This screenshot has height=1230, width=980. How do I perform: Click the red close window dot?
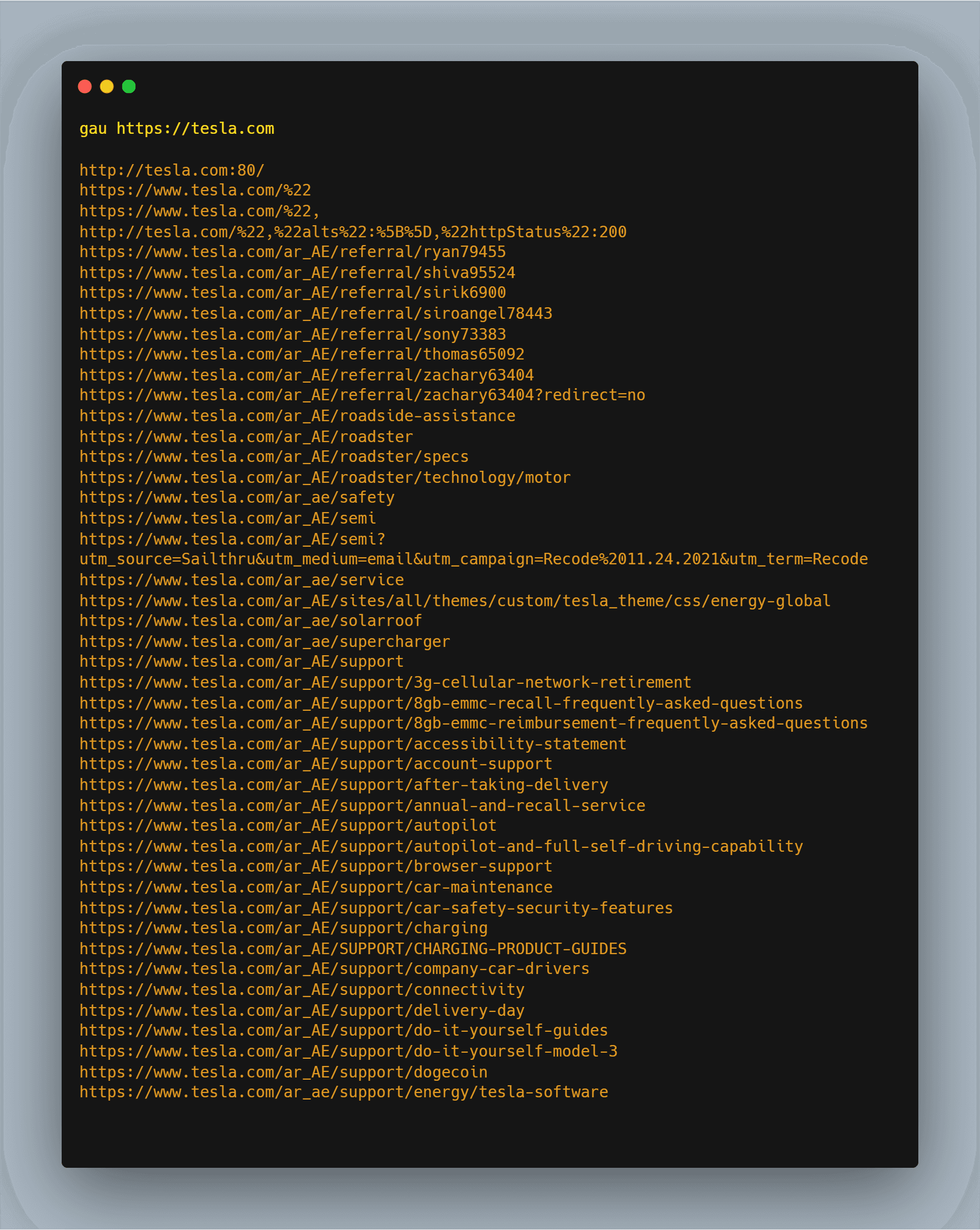[x=85, y=86]
